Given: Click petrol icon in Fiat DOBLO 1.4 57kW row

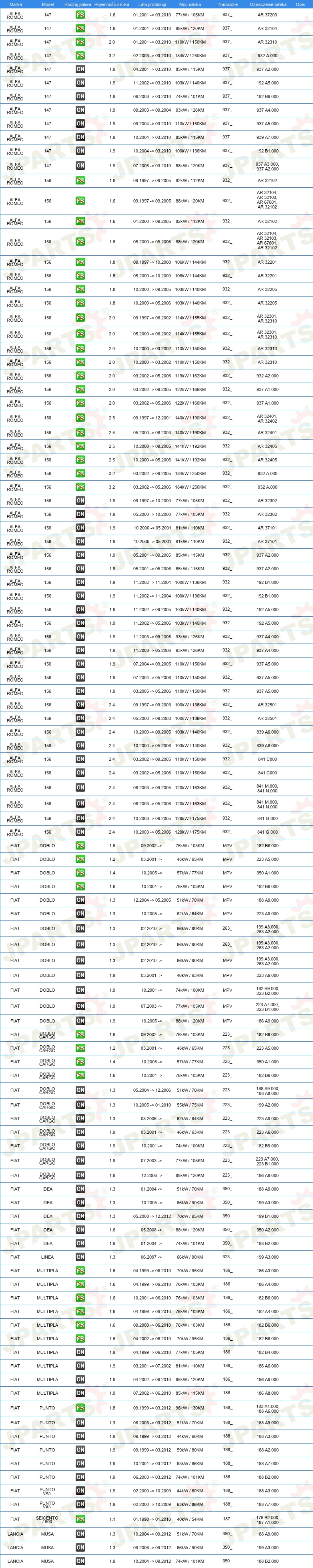Looking at the screenshot, I should (80, 872).
